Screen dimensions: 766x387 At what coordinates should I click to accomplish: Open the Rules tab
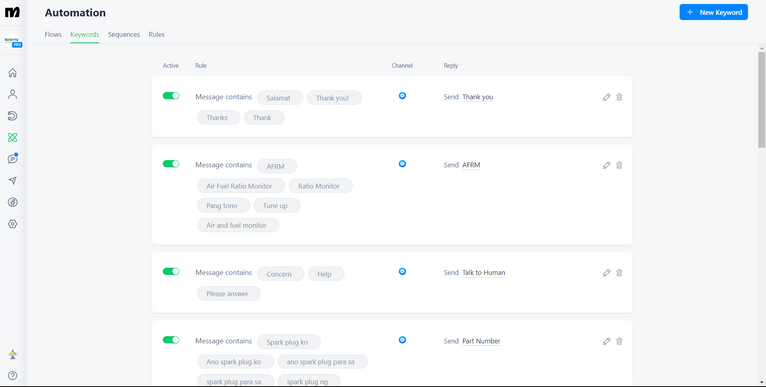157,35
